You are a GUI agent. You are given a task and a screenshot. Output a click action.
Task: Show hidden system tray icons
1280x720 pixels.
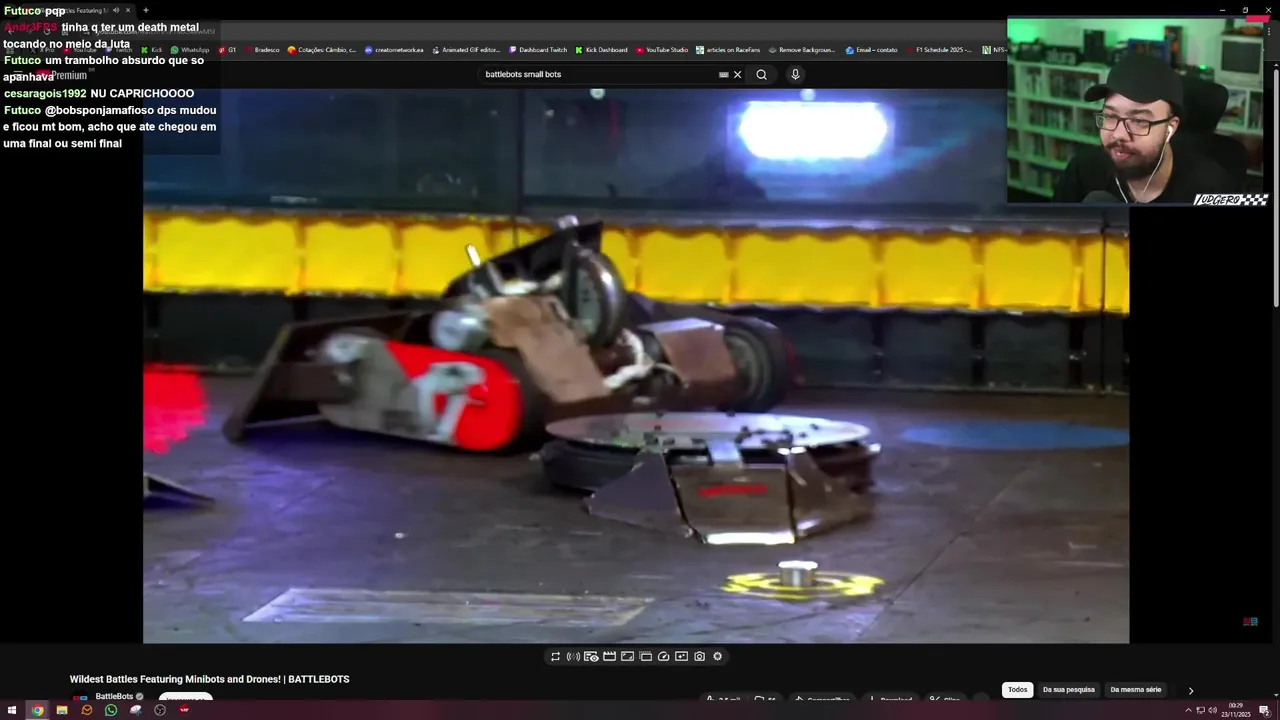coord(1189,710)
